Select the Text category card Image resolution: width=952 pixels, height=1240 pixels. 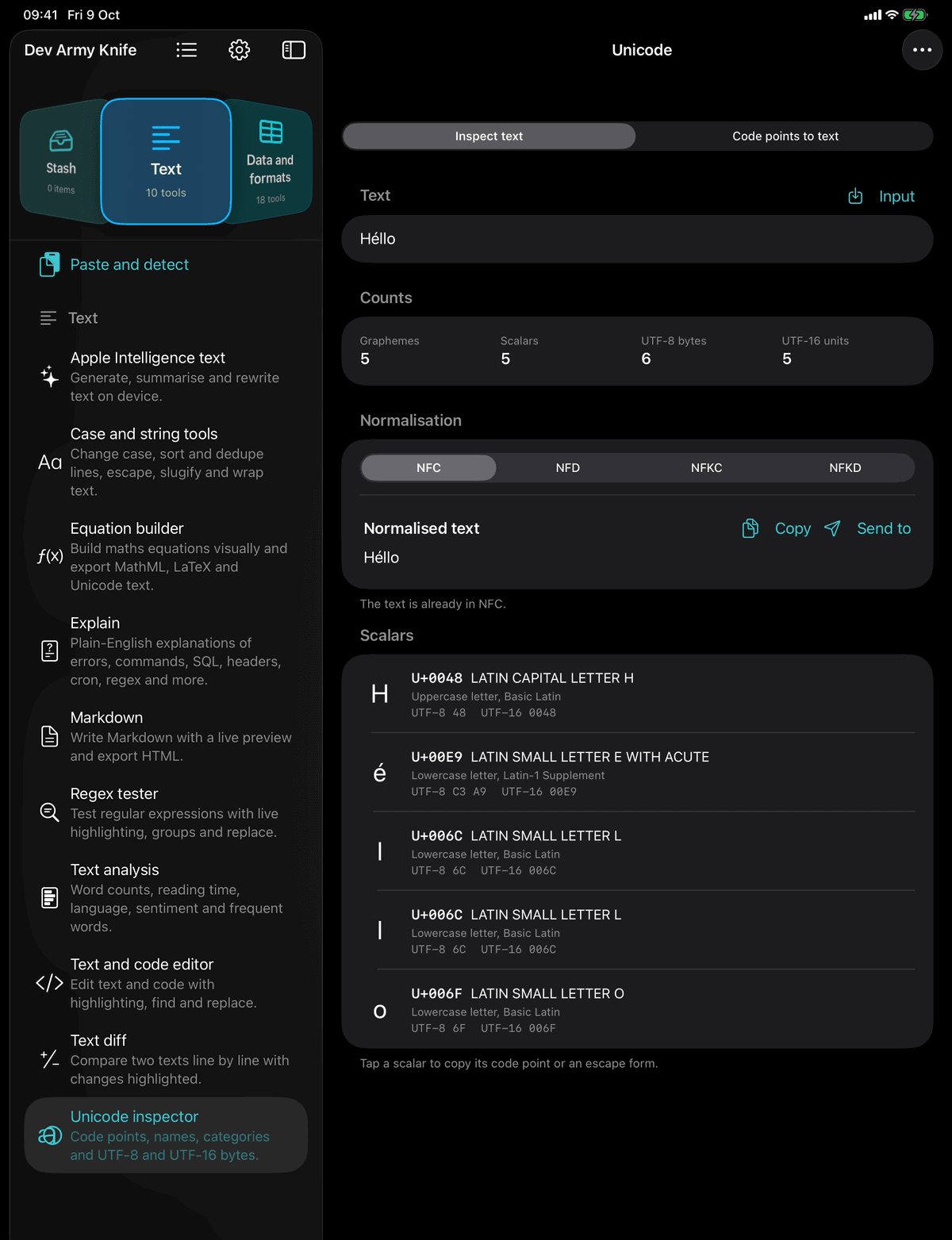(166, 162)
